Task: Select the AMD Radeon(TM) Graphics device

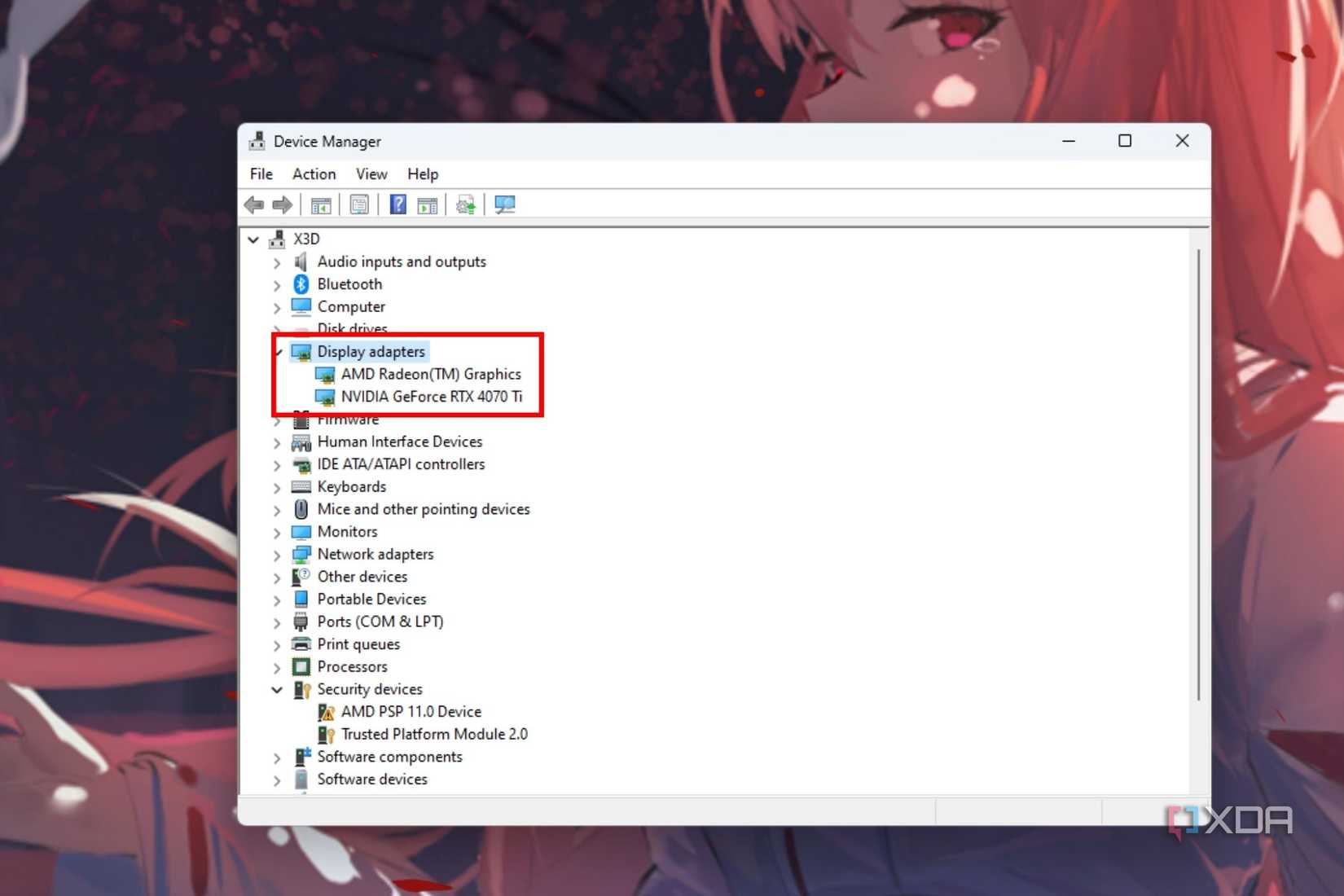Action: click(432, 374)
